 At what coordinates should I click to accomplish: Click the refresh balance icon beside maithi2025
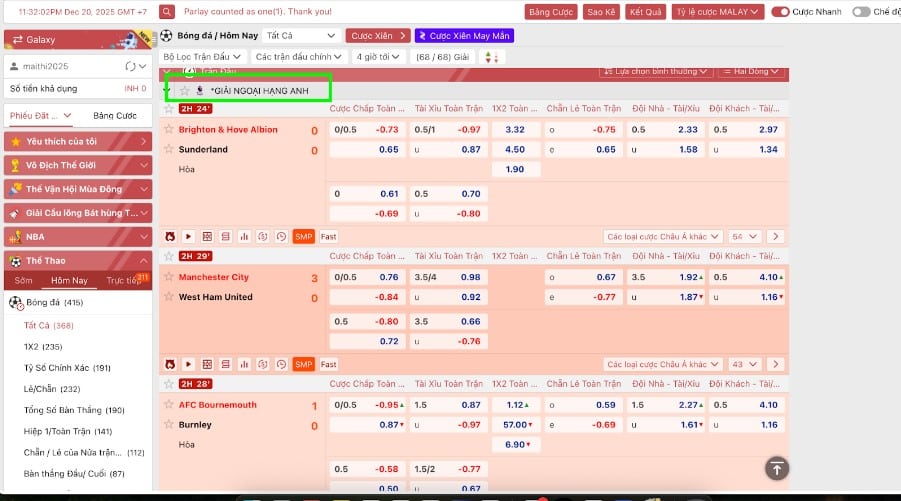pyautogui.click(x=130, y=66)
